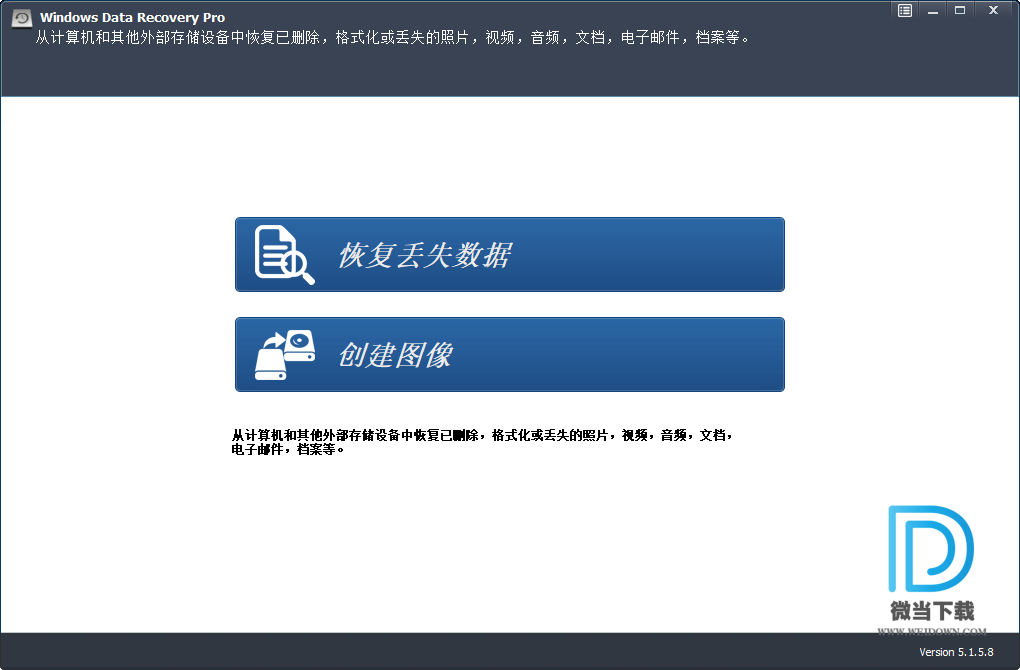This screenshot has width=1020, height=670.
Task: Maximize the Windows Data Recovery Pro window
Action: 960,10
